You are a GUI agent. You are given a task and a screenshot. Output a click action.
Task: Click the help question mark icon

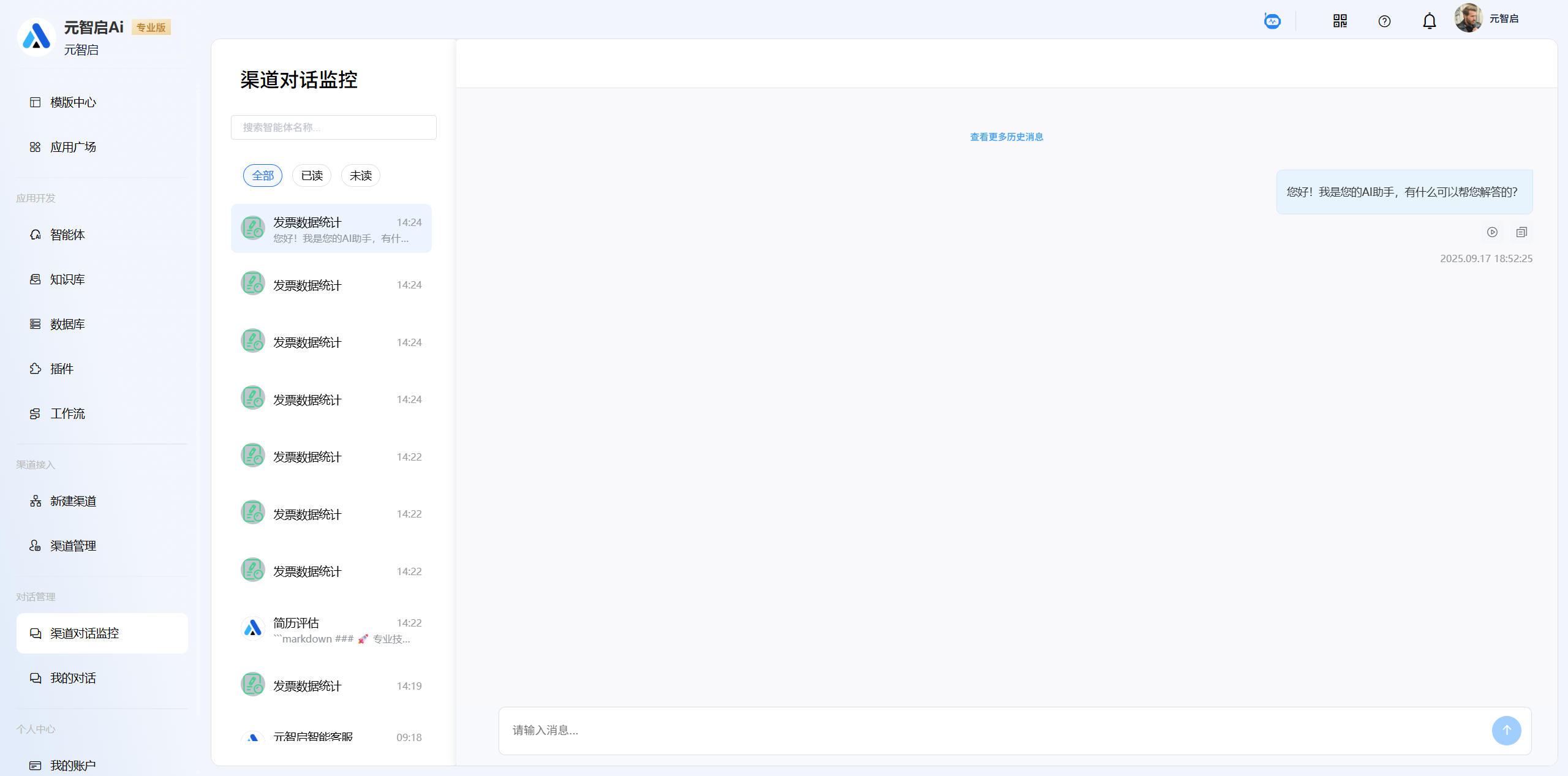[1384, 21]
